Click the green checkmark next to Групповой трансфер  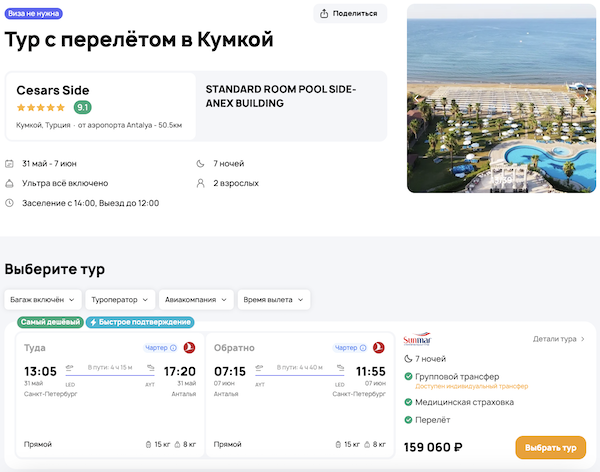[408, 376]
